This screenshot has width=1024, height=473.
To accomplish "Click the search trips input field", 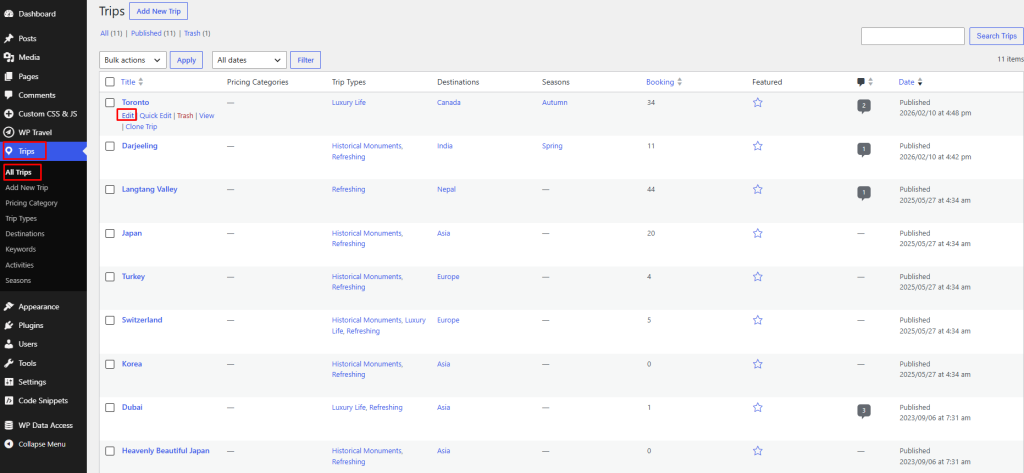I will pyautogui.click(x=913, y=36).
